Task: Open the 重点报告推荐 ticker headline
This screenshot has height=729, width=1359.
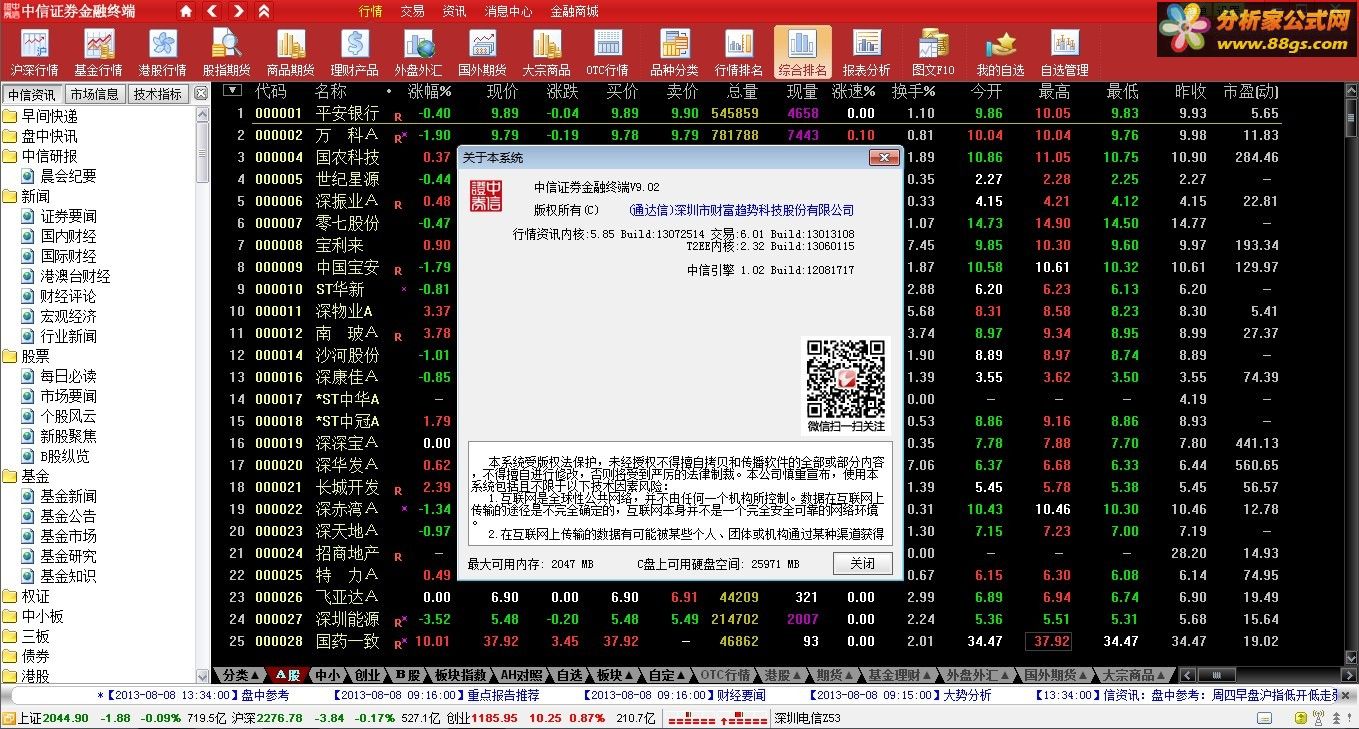Action: (x=503, y=695)
